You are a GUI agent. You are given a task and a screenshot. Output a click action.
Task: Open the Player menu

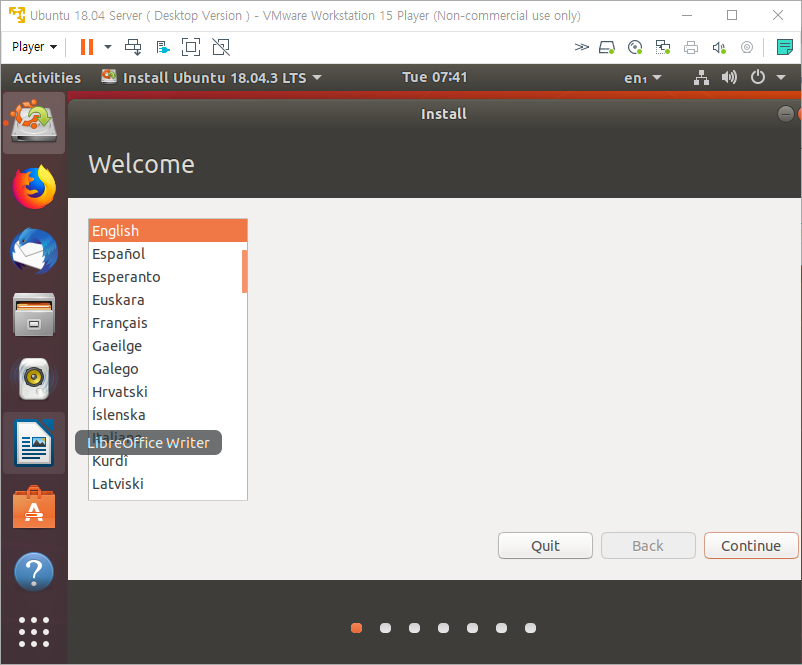point(34,47)
